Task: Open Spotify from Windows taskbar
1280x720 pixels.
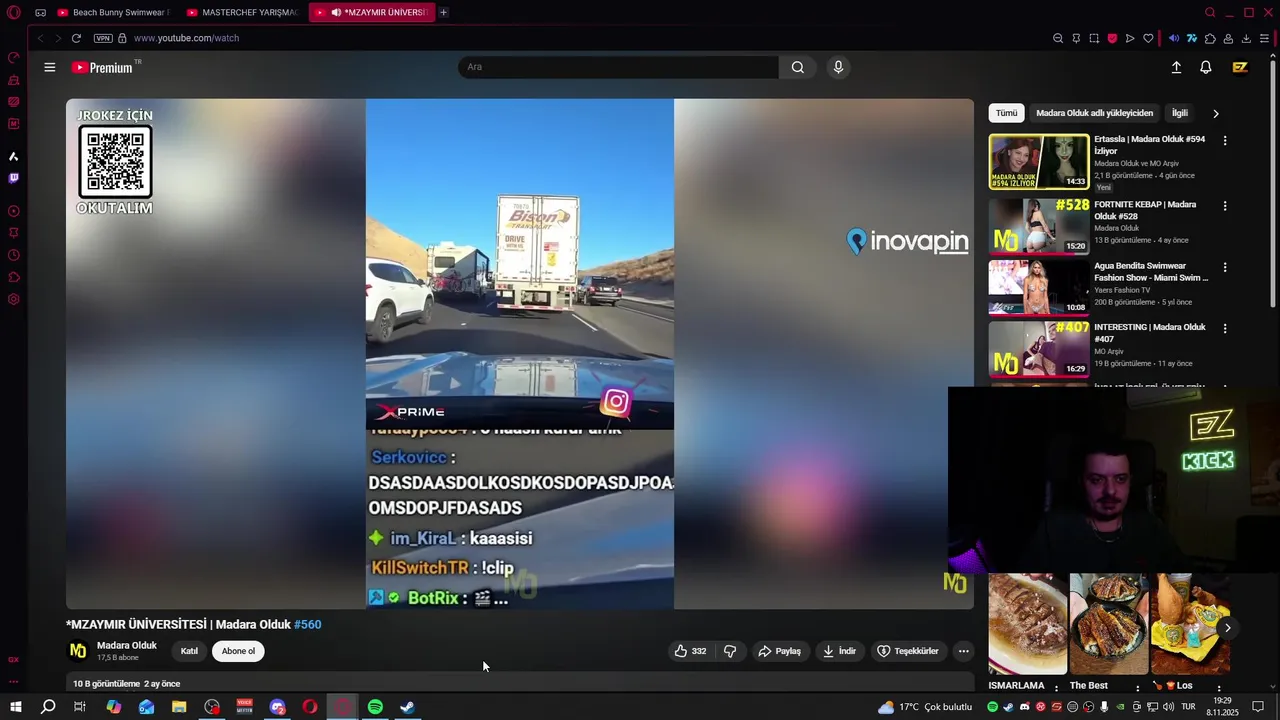Action: [x=375, y=707]
